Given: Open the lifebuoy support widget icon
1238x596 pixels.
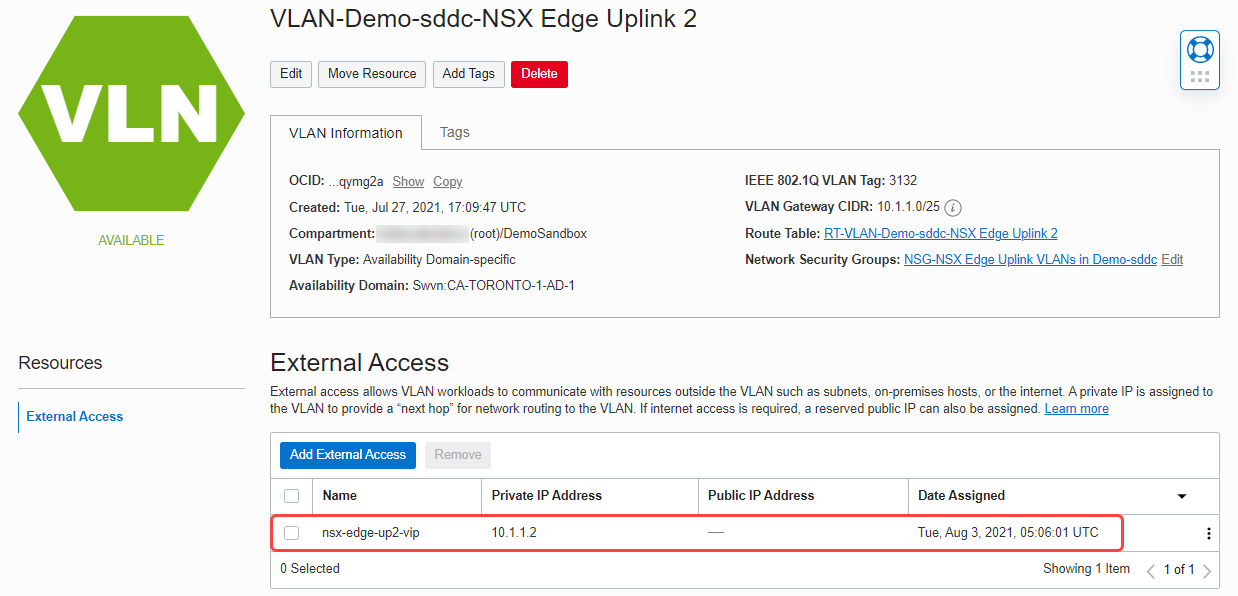Looking at the screenshot, I should point(1199,48).
